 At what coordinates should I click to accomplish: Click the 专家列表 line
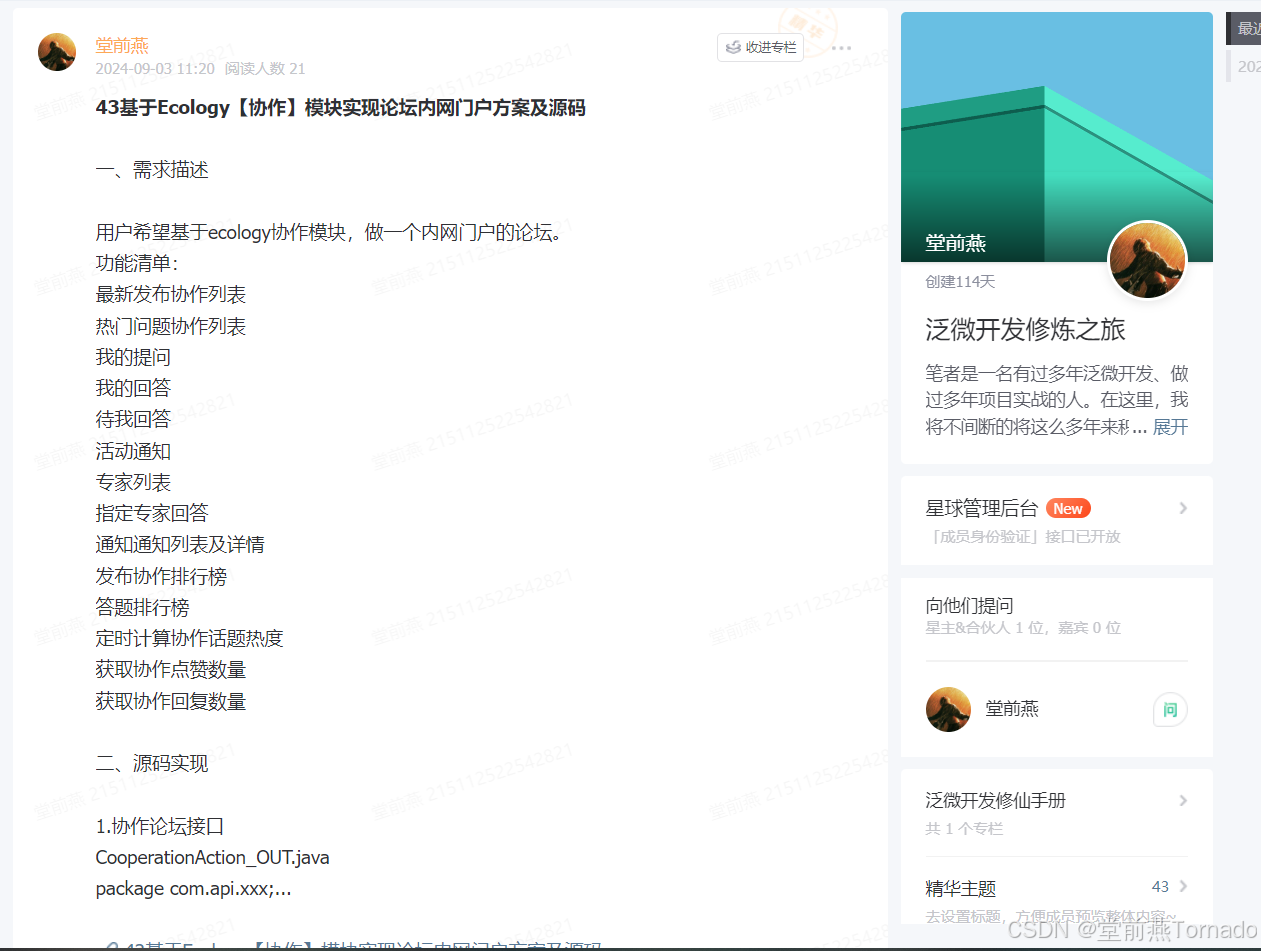click(133, 482)
